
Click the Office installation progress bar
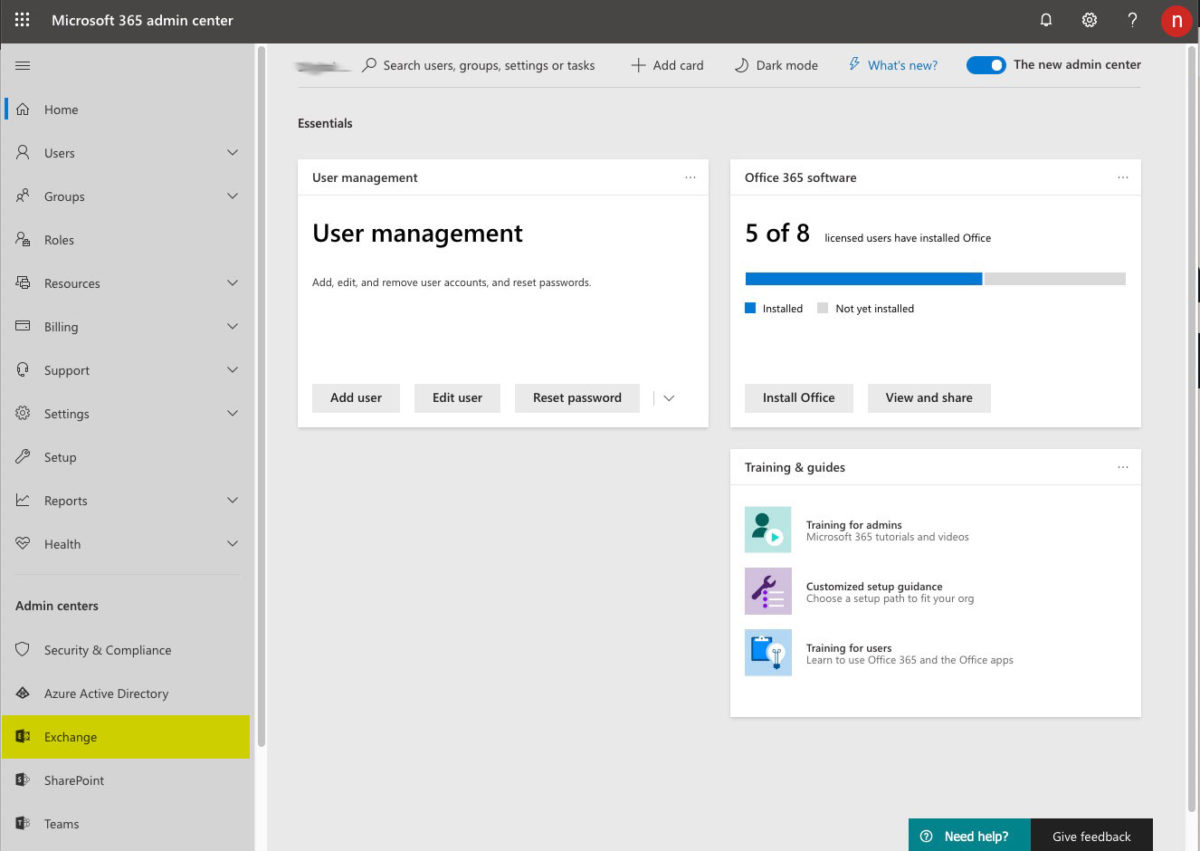tap(935, 278)
